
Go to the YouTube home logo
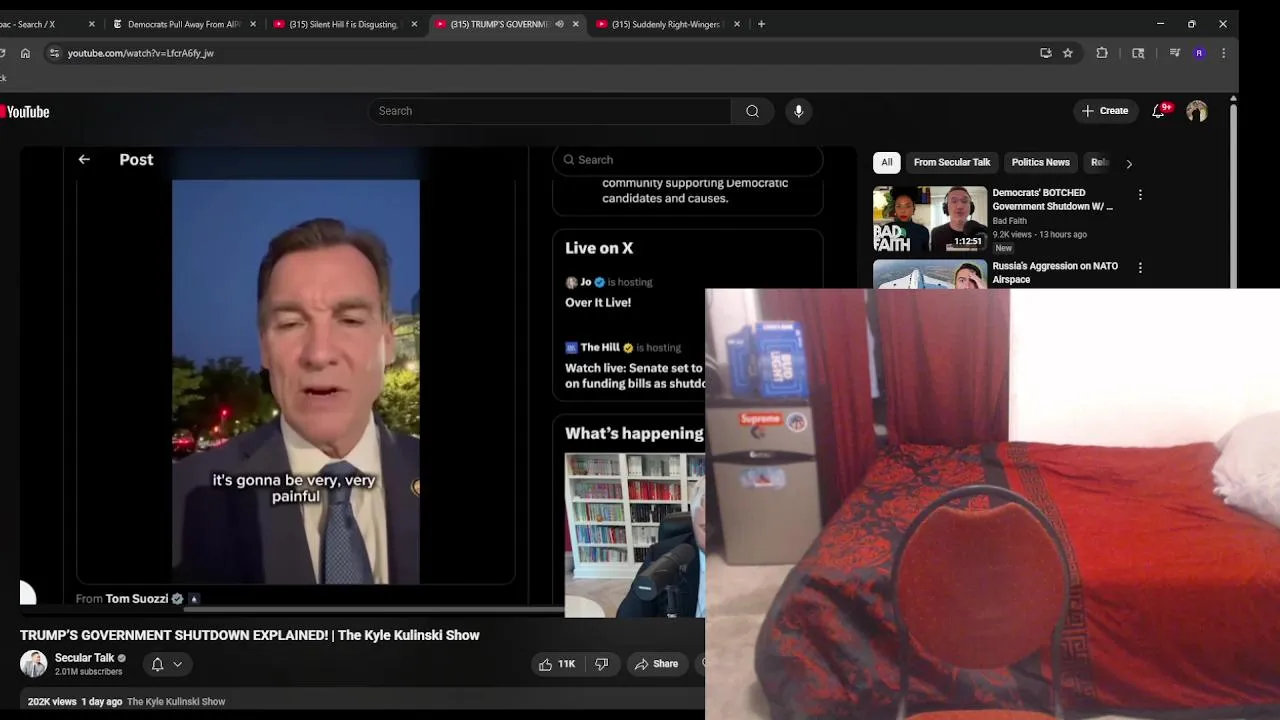(24, 112)
